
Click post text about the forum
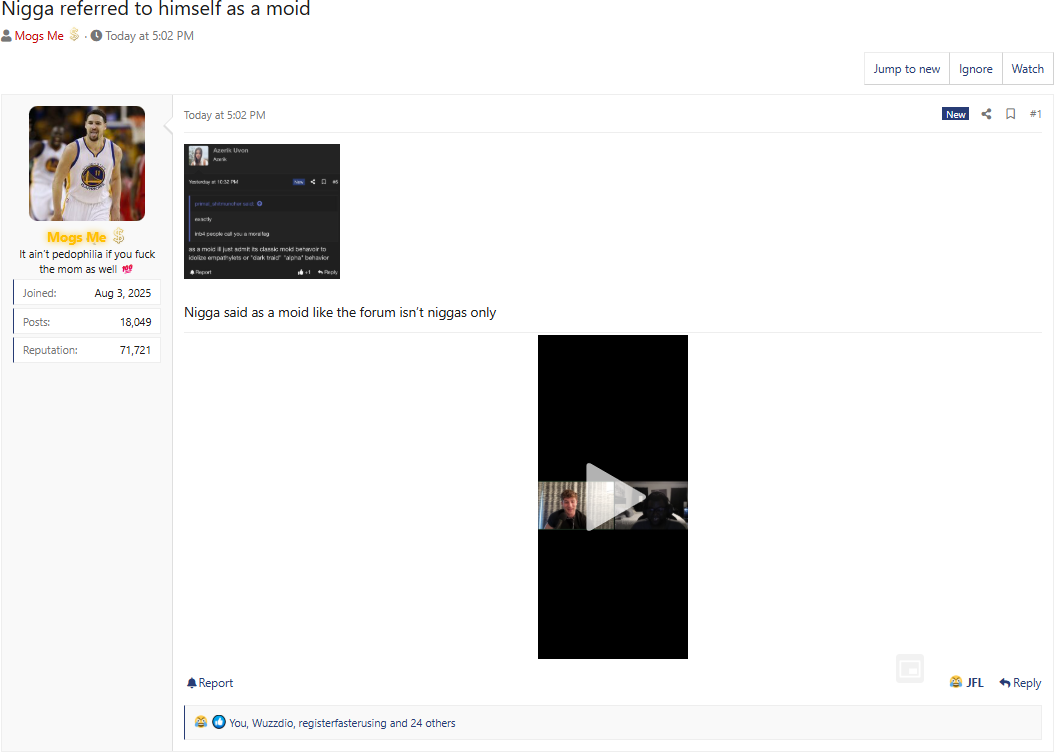tap(340, 313)
